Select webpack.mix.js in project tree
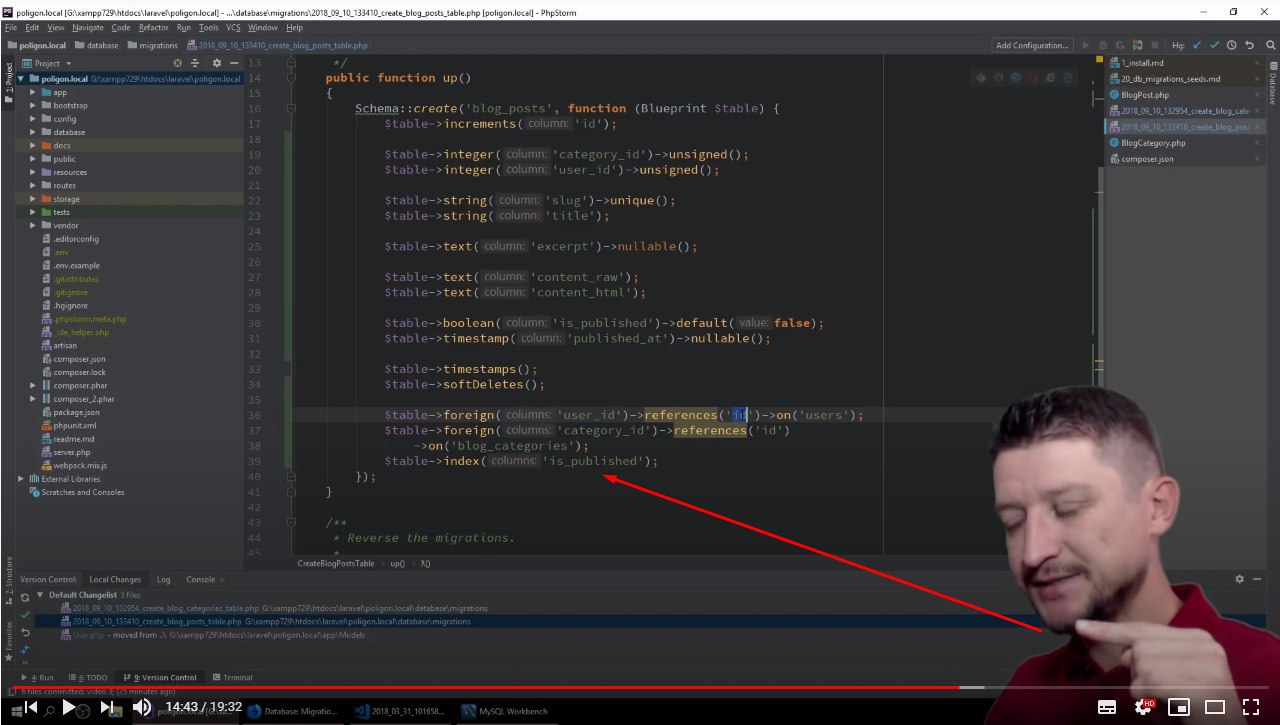This screenshot has height=725, width=1280. click(x=80, y=465)
